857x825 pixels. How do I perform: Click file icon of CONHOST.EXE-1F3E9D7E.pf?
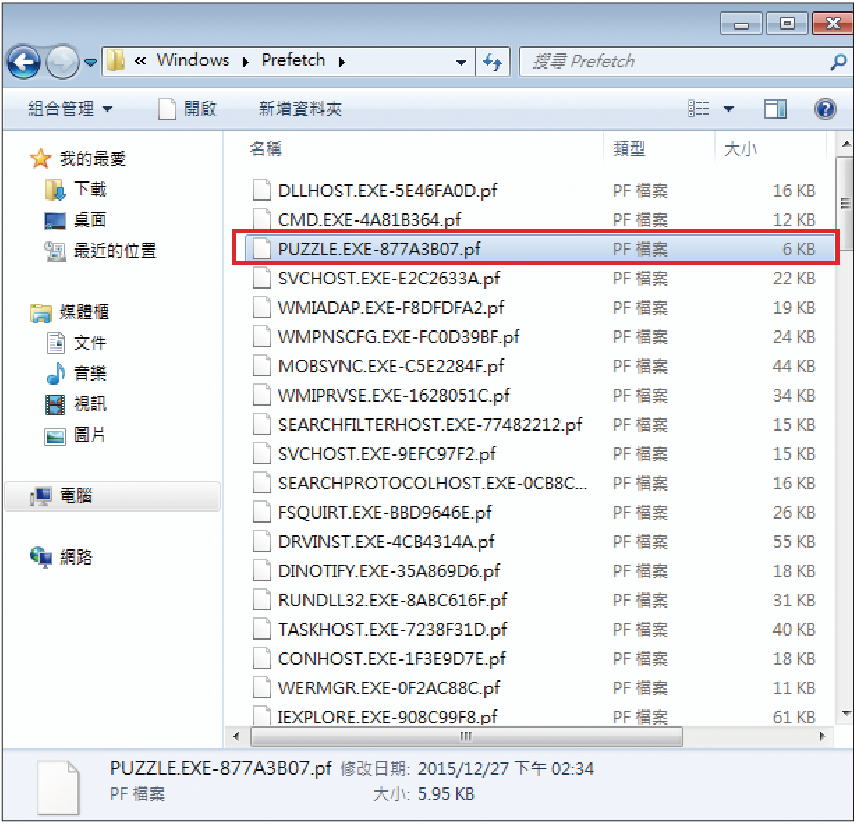tap(262, 658)
